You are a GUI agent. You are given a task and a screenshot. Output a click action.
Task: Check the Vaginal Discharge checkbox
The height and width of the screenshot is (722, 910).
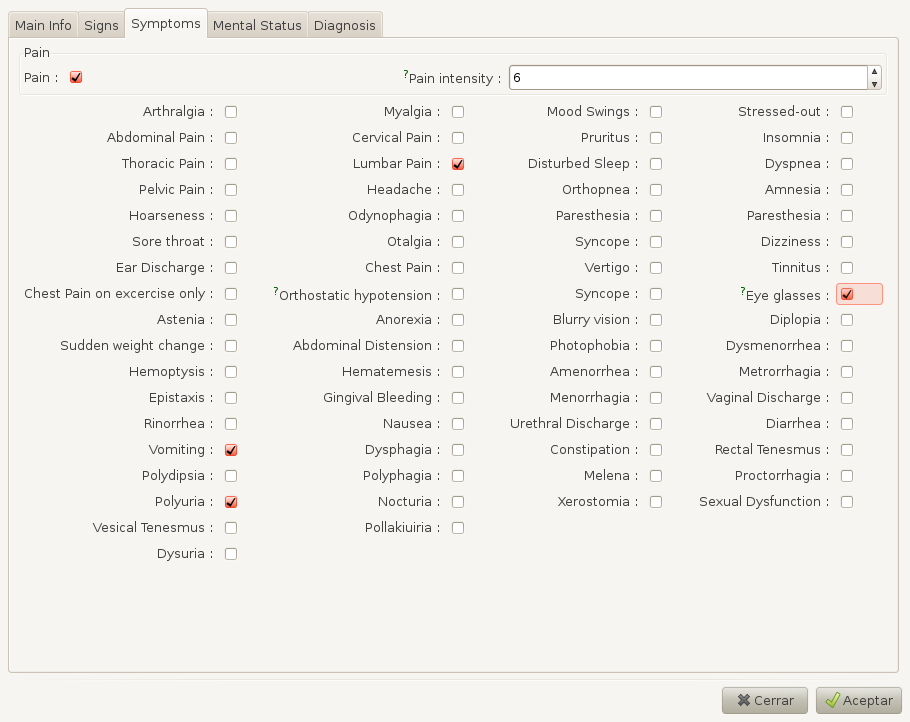coord(847,398)
